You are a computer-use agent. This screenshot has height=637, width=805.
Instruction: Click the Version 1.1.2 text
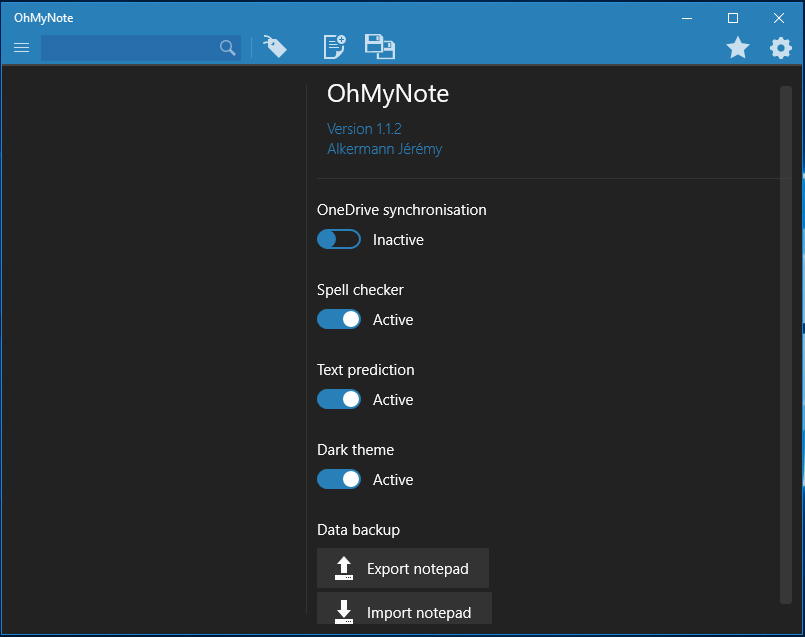[x=364, y=128]
